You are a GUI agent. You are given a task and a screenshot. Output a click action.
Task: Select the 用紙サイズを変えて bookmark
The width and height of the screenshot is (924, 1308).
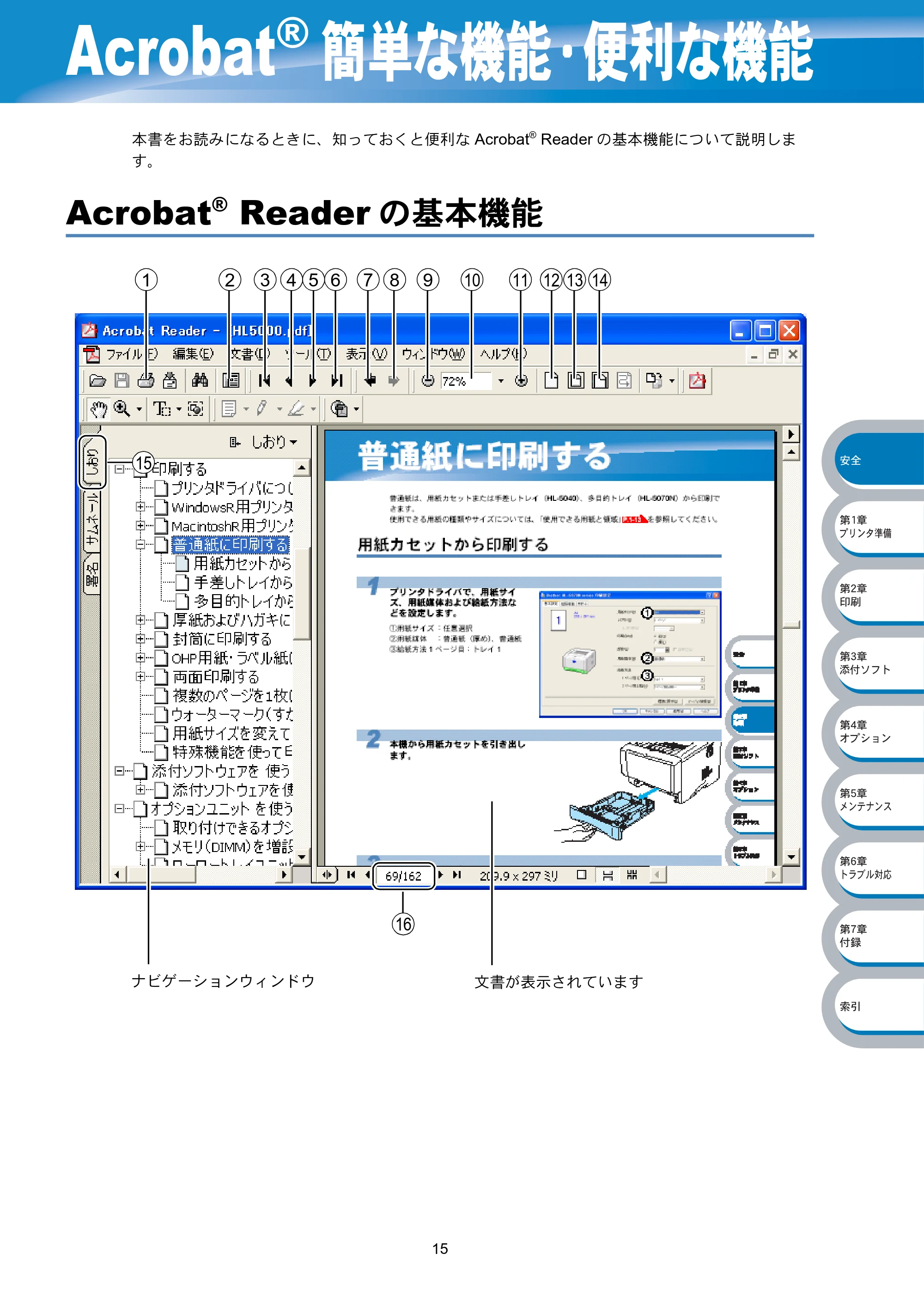[x=231, y=733]
